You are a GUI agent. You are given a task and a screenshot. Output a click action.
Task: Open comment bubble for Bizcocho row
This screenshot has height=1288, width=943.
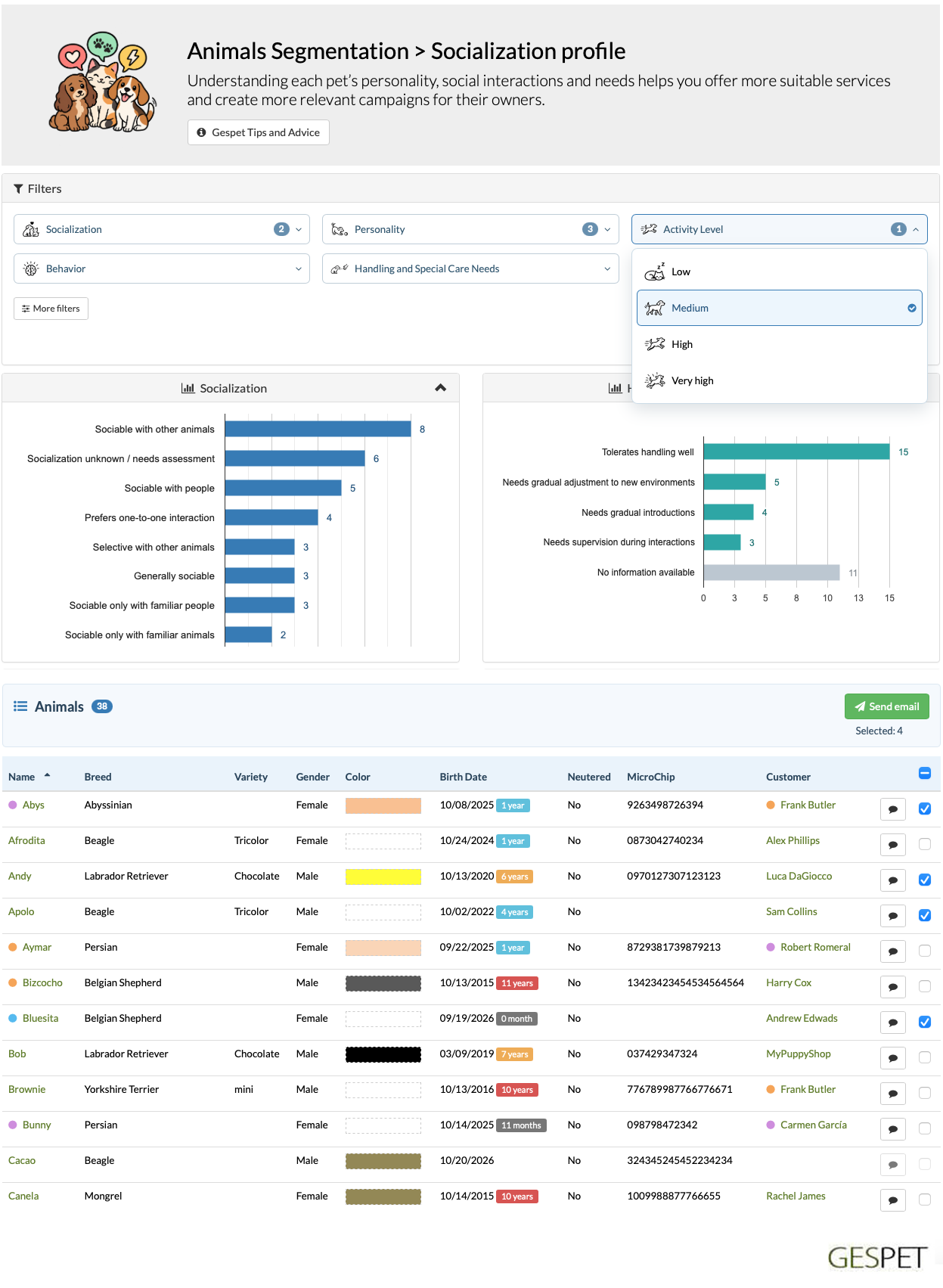[x=893, y=987]
